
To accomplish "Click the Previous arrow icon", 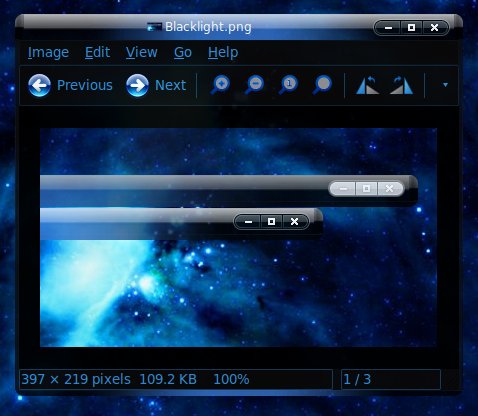I will click(x=39, y=85).
